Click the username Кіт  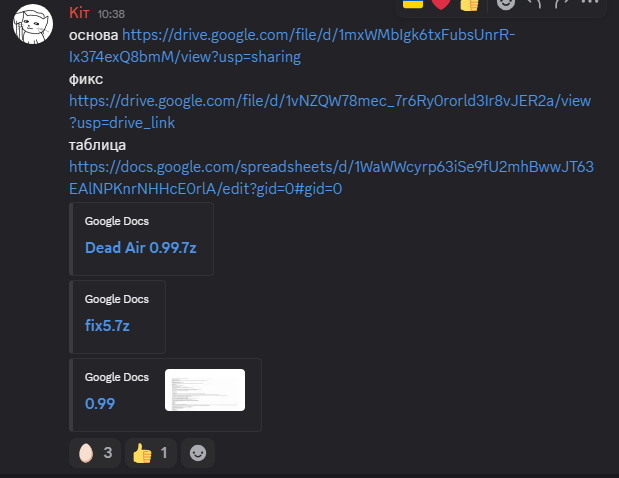pos(79,13)
